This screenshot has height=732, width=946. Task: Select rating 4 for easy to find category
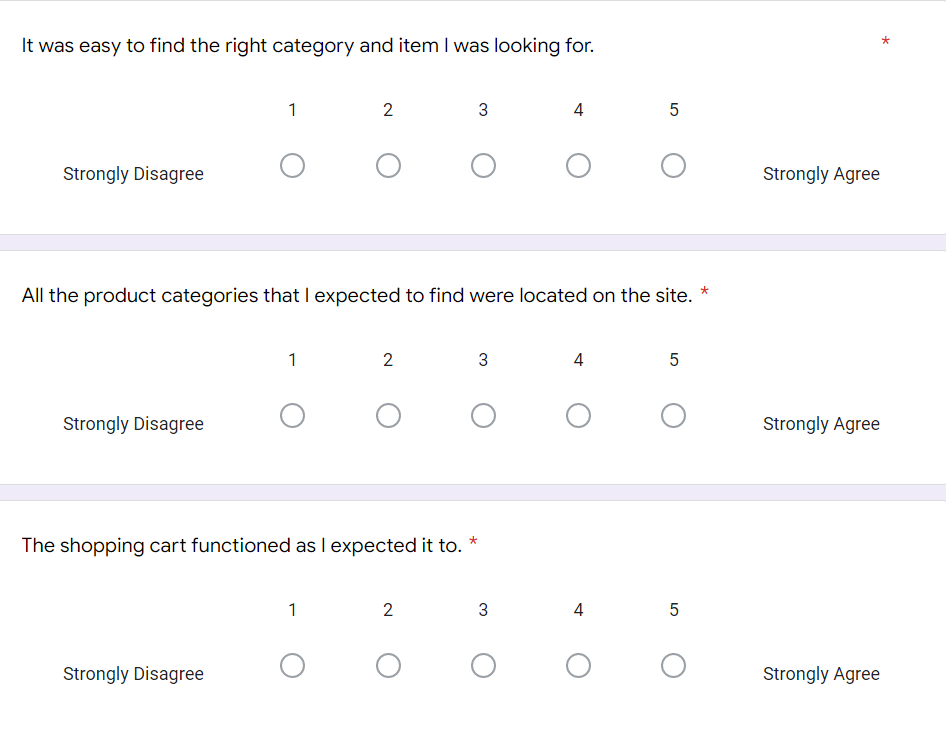tap(578, 165)
